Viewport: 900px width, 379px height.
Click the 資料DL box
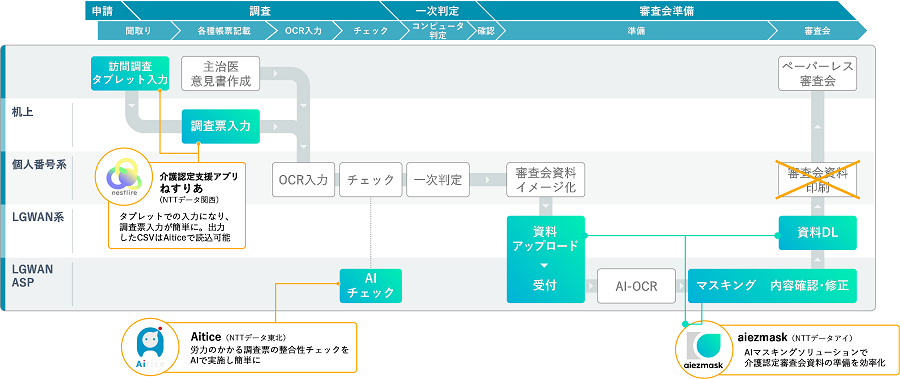[x=818, y=233]
